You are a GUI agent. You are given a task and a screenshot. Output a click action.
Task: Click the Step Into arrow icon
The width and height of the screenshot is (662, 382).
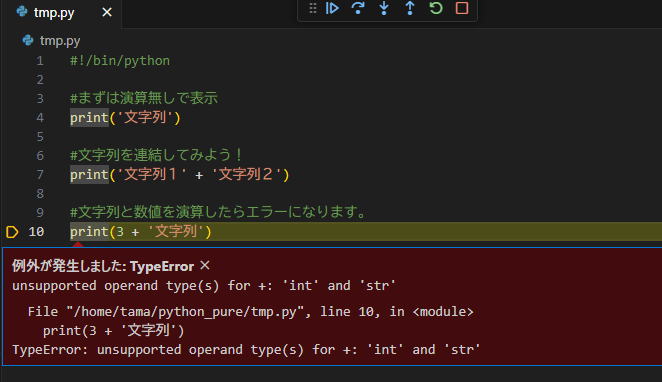pos(384,8)
